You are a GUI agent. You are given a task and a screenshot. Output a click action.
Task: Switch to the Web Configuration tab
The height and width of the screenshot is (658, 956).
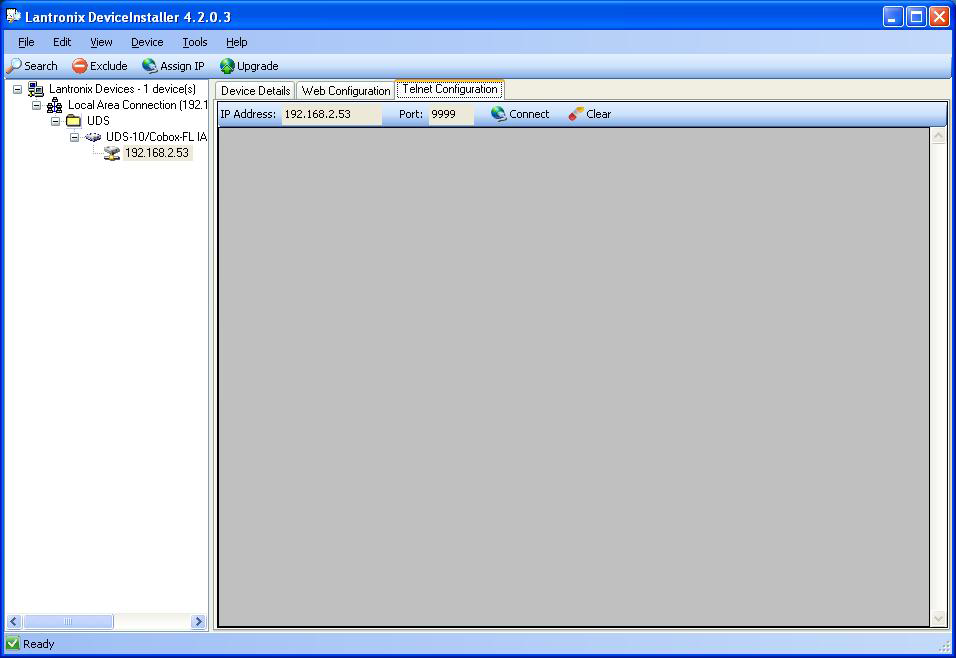346,91
